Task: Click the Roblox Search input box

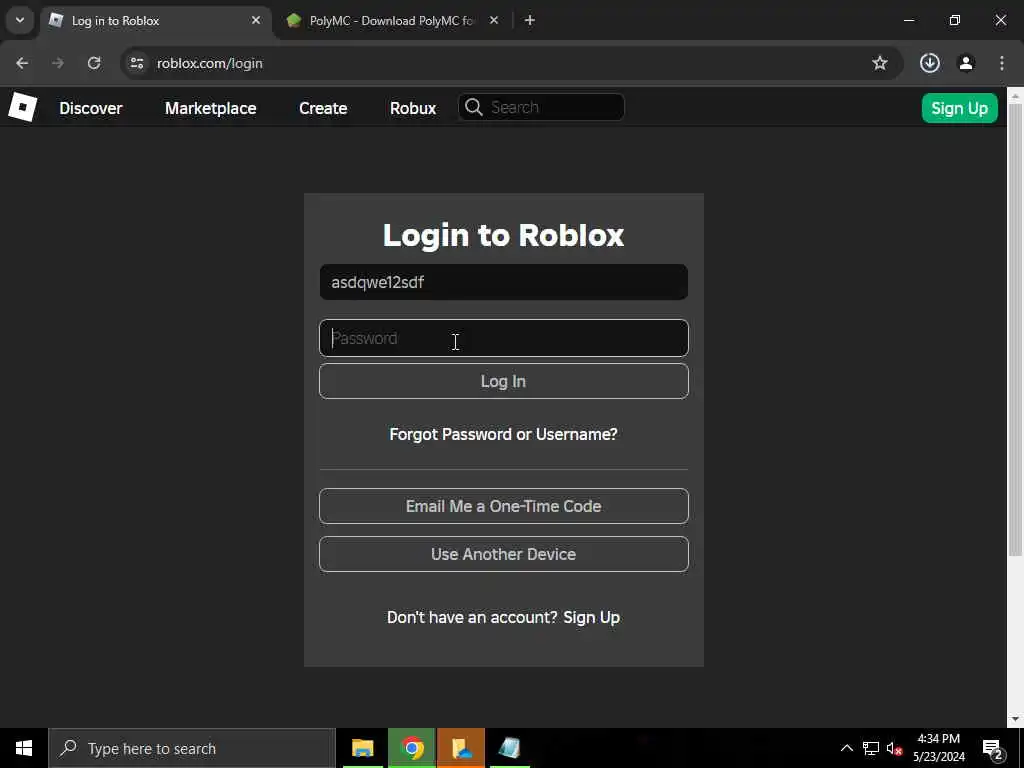Action: 541,107
